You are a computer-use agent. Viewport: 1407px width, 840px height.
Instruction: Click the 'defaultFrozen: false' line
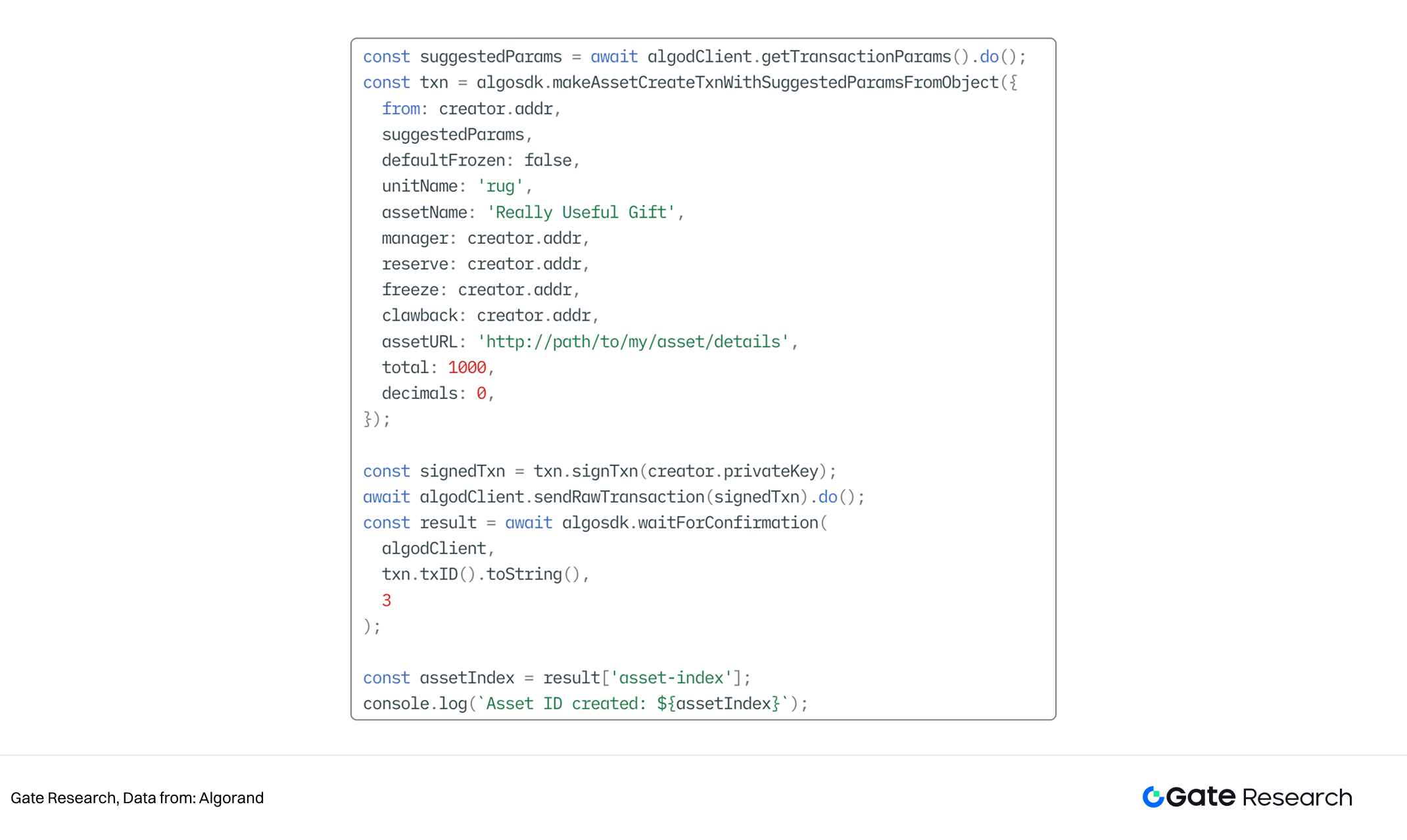pos(481,160)
